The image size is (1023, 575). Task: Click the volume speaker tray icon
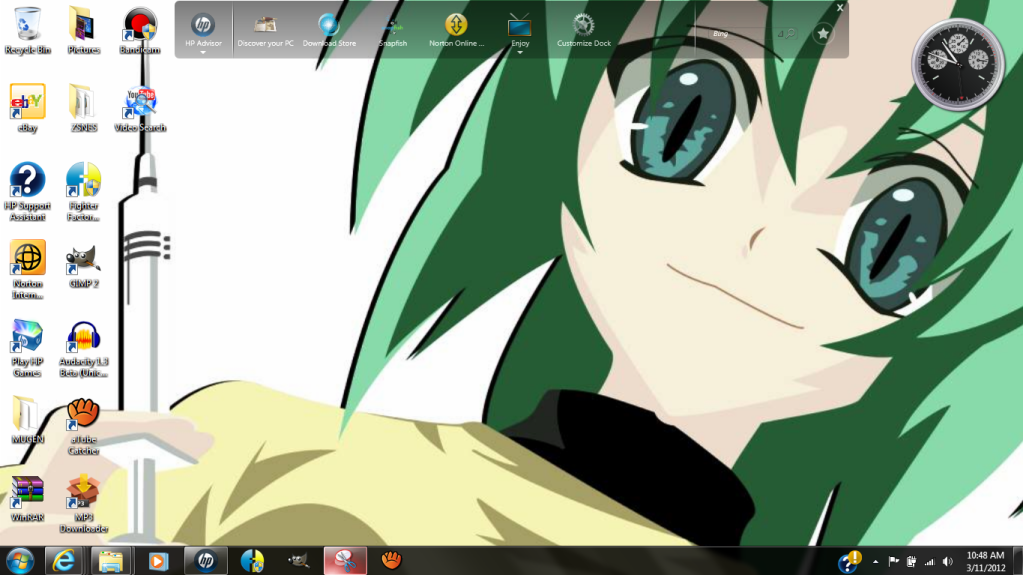coord(948,562)
